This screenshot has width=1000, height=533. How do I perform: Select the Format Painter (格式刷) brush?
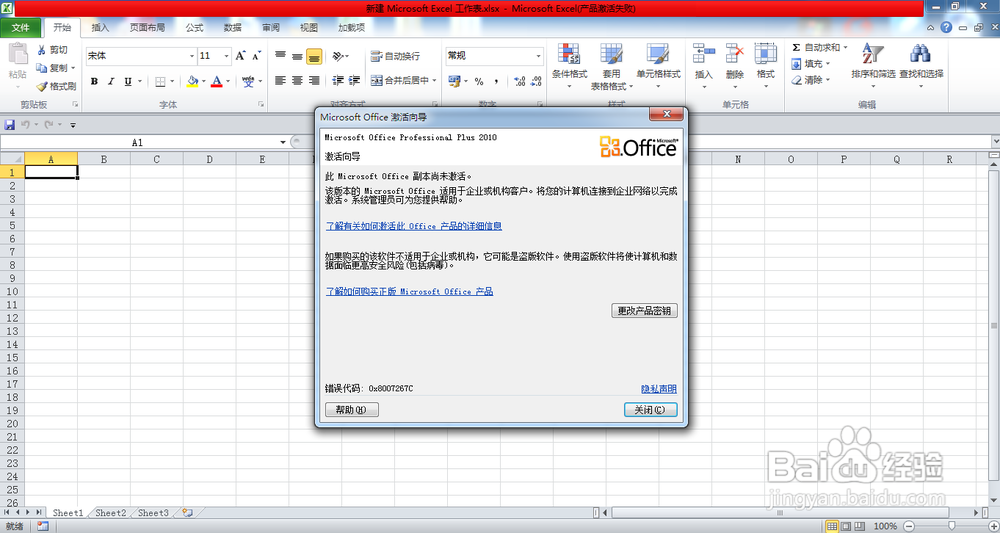click(x=41, y=85)
